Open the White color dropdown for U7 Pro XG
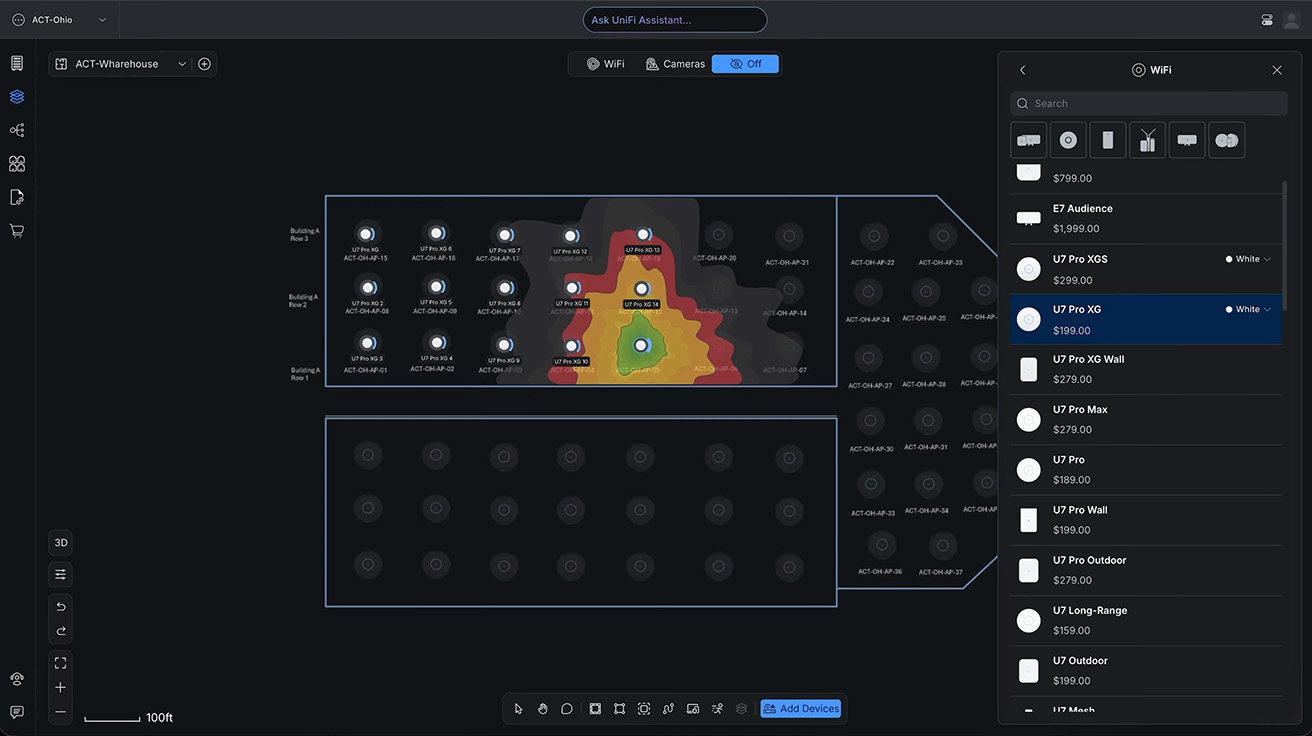Viewport: 1312px width, 736px height. [x=1248, y=309]
